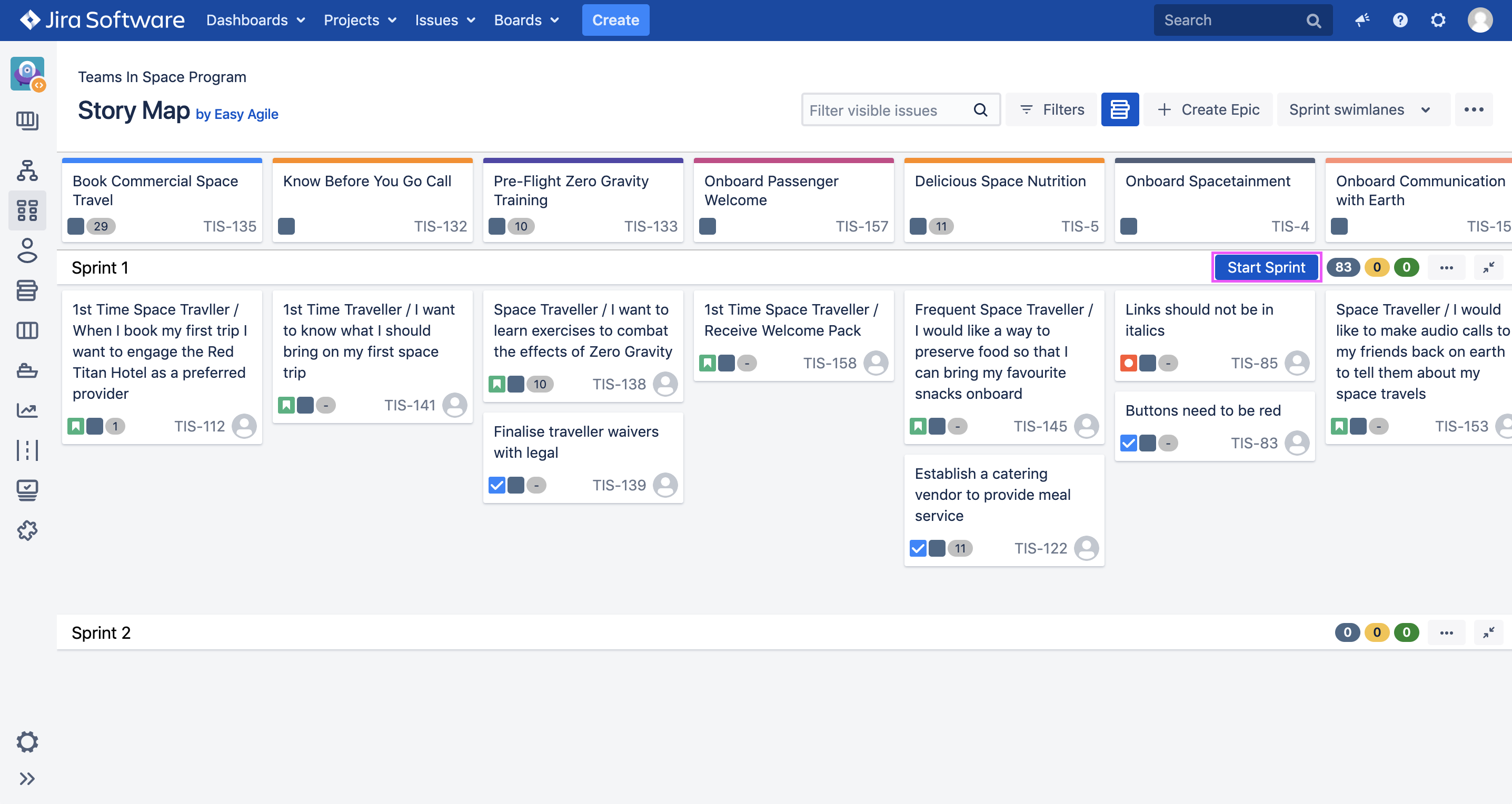
Task: Click task checkbox icon on TIS-83 card
Action: [x=1128, y=443]
